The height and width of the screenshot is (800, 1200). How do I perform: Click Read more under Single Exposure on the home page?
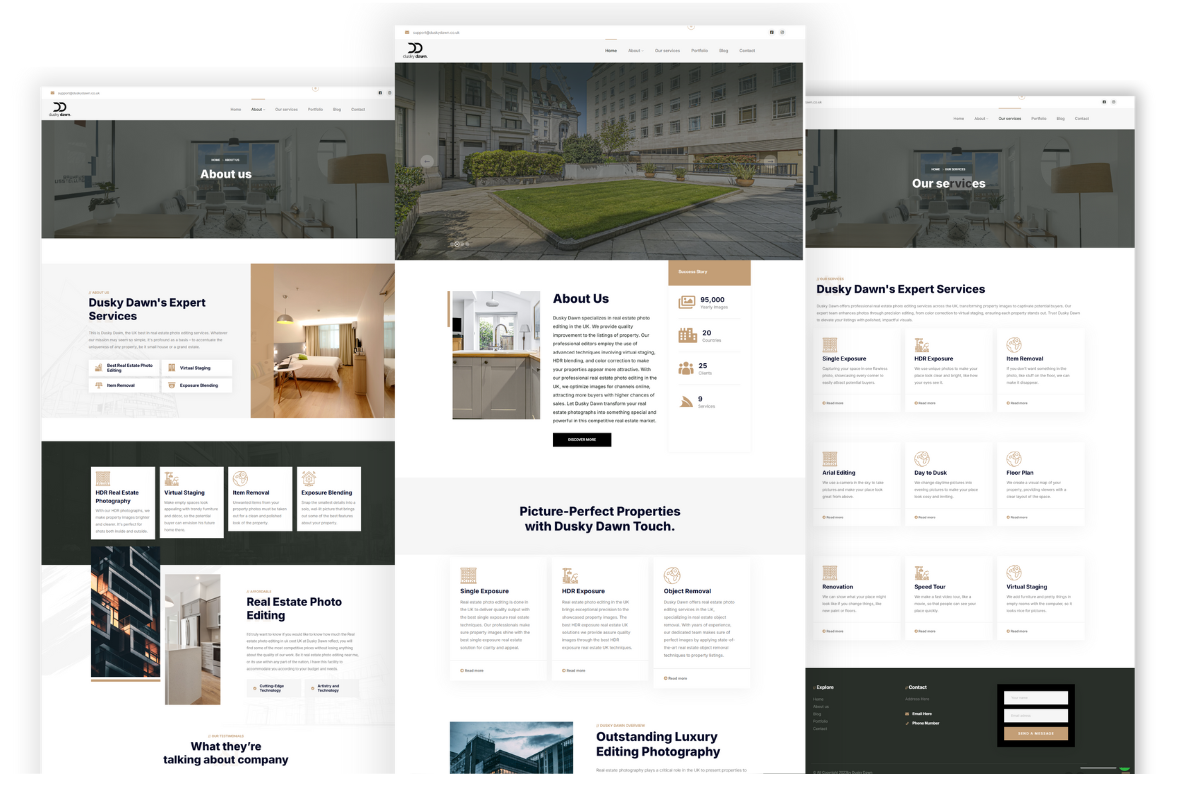click(473, 670)
